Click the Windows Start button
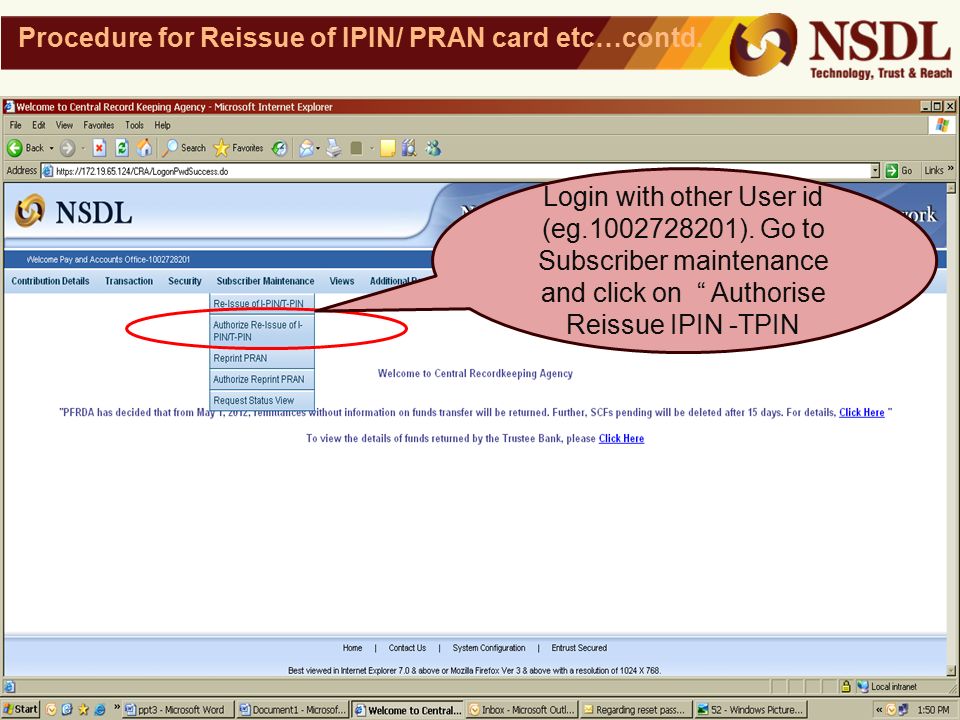Viewport: 960px width, 720px height. click(21, 710)
